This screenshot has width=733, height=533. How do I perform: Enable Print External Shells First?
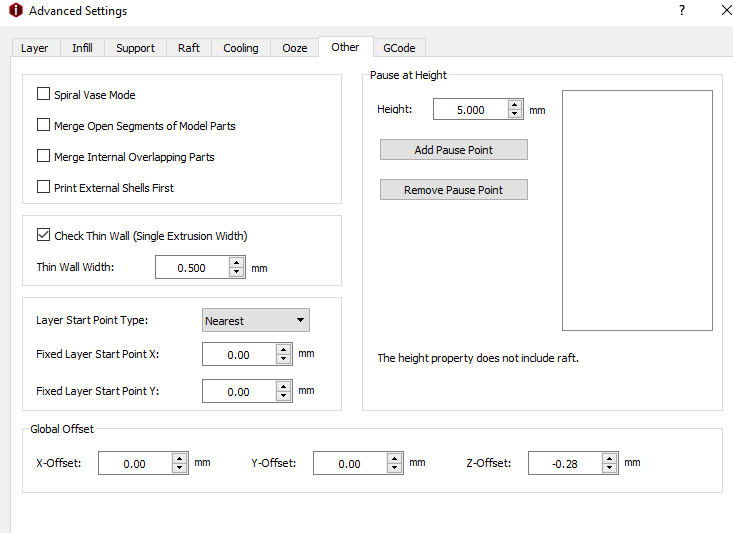43,187
